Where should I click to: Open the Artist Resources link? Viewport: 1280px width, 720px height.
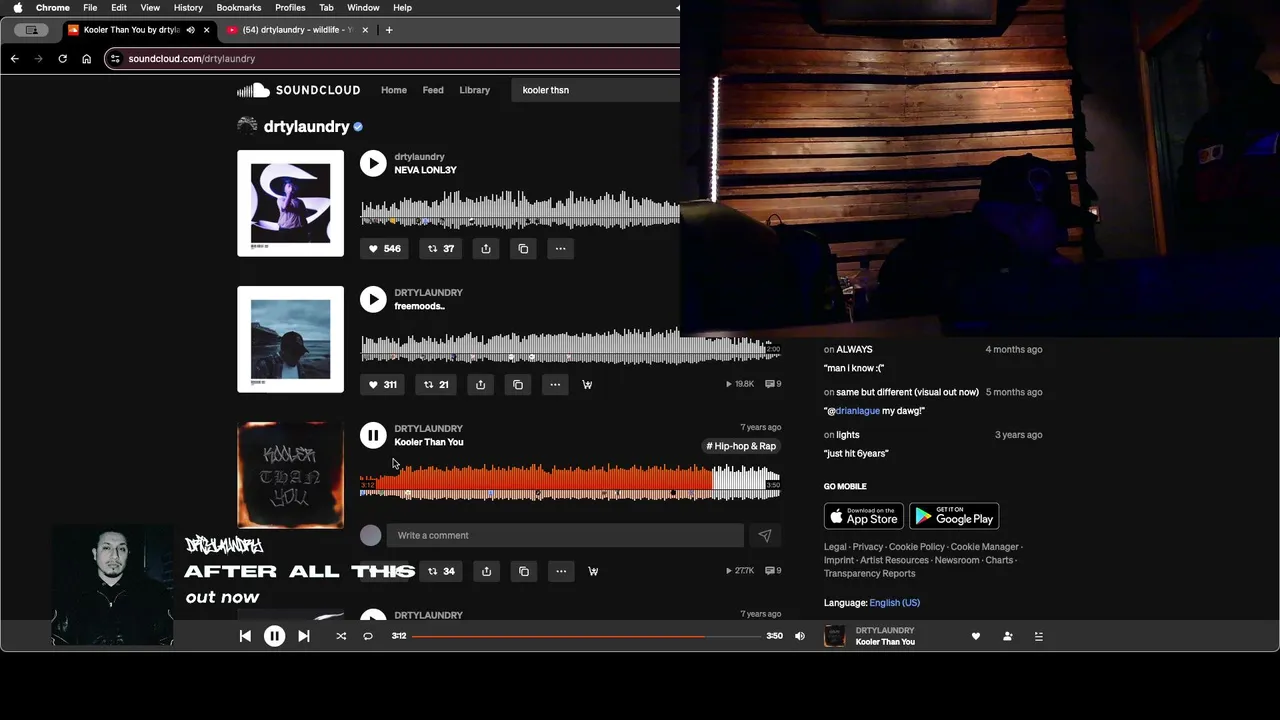(x=894, y=560)
